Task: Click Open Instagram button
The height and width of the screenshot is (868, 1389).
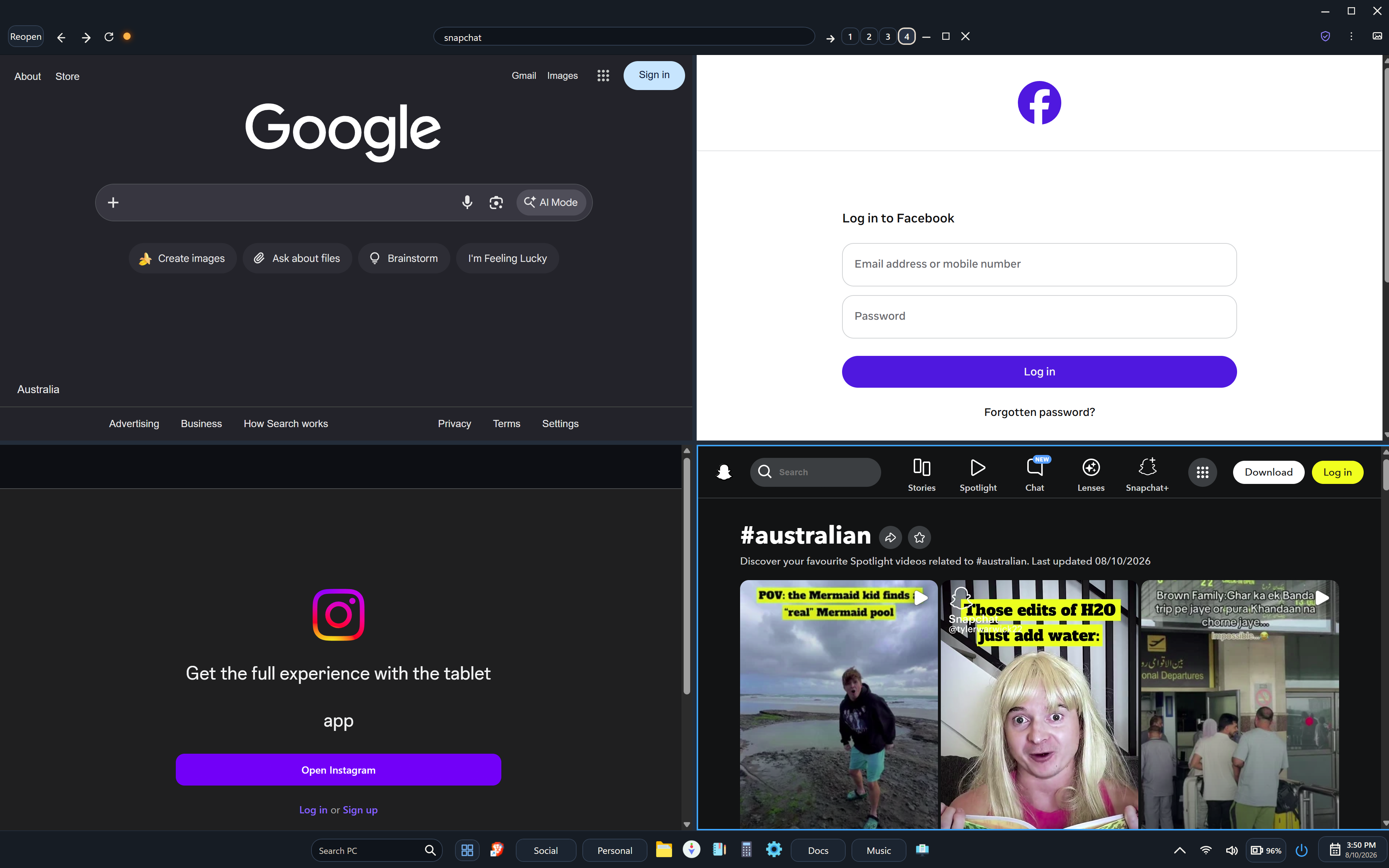Action: click(338, 770)
